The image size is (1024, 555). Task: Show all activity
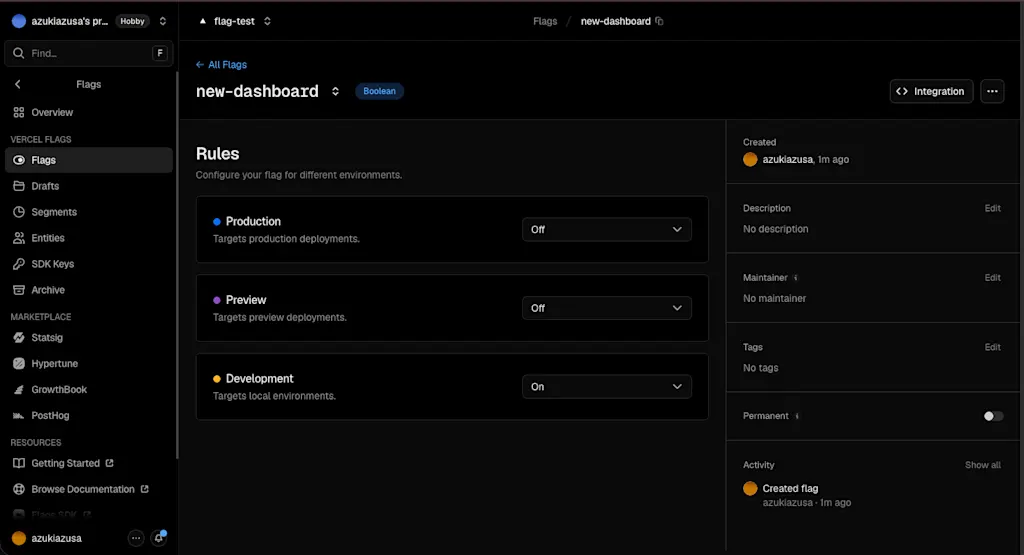(983, 465)
